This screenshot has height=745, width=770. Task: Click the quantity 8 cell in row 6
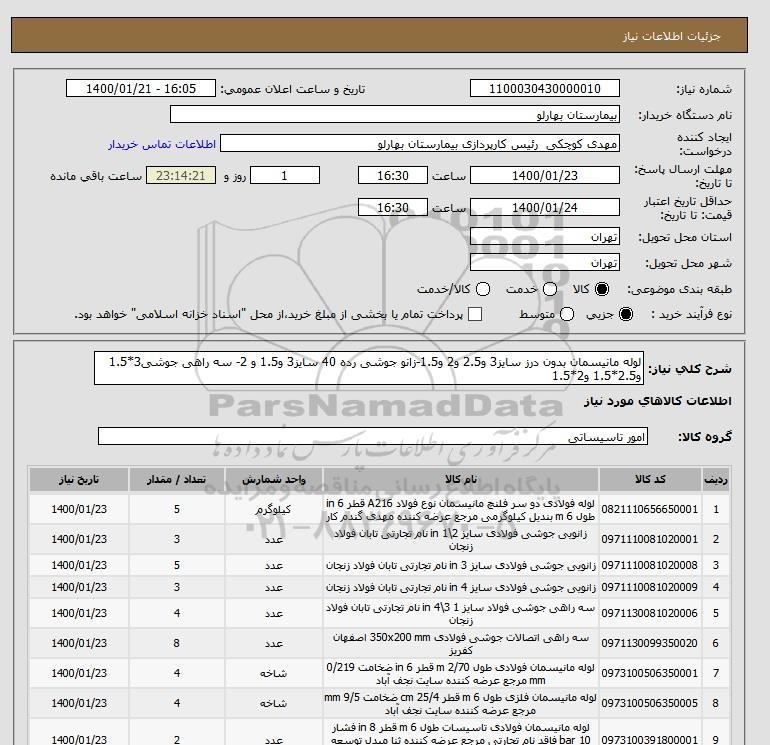(177, 643)
